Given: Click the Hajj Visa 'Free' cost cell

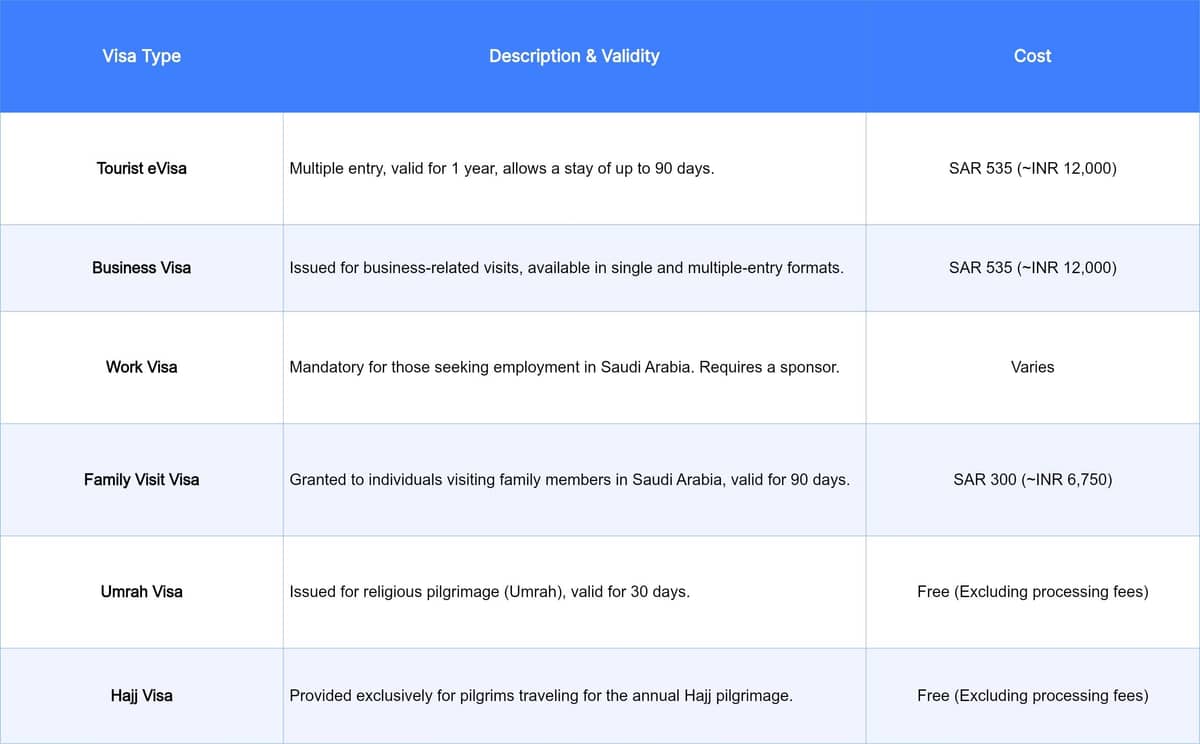Looking at the screenshot, I should [1032, 695].
